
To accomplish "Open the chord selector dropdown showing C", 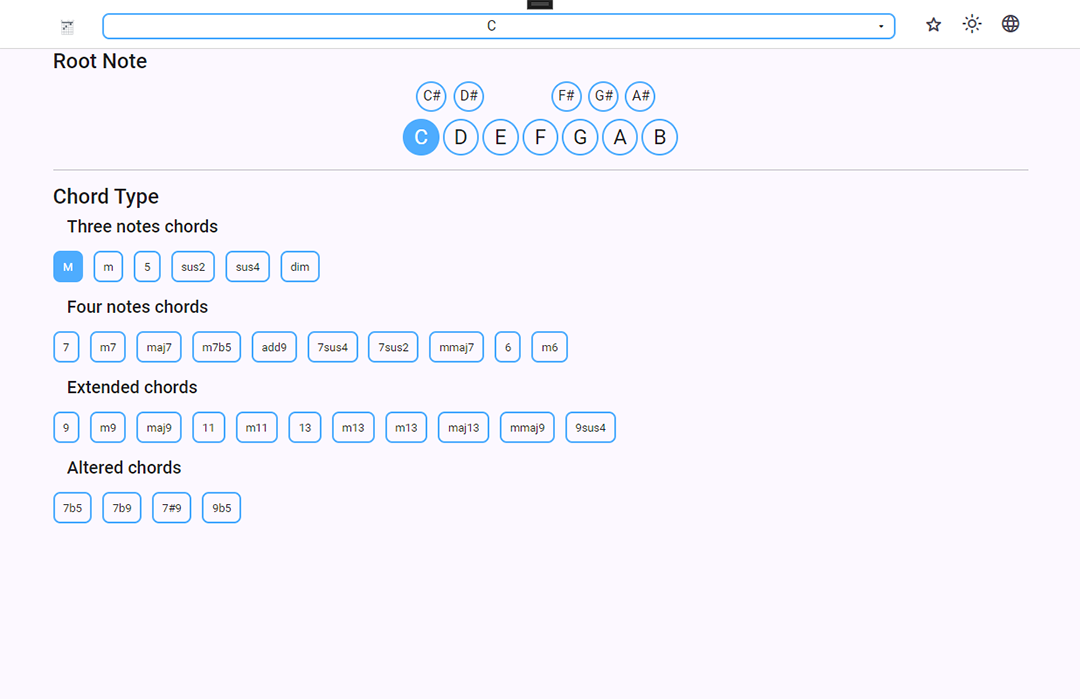I will pos(498,26).
